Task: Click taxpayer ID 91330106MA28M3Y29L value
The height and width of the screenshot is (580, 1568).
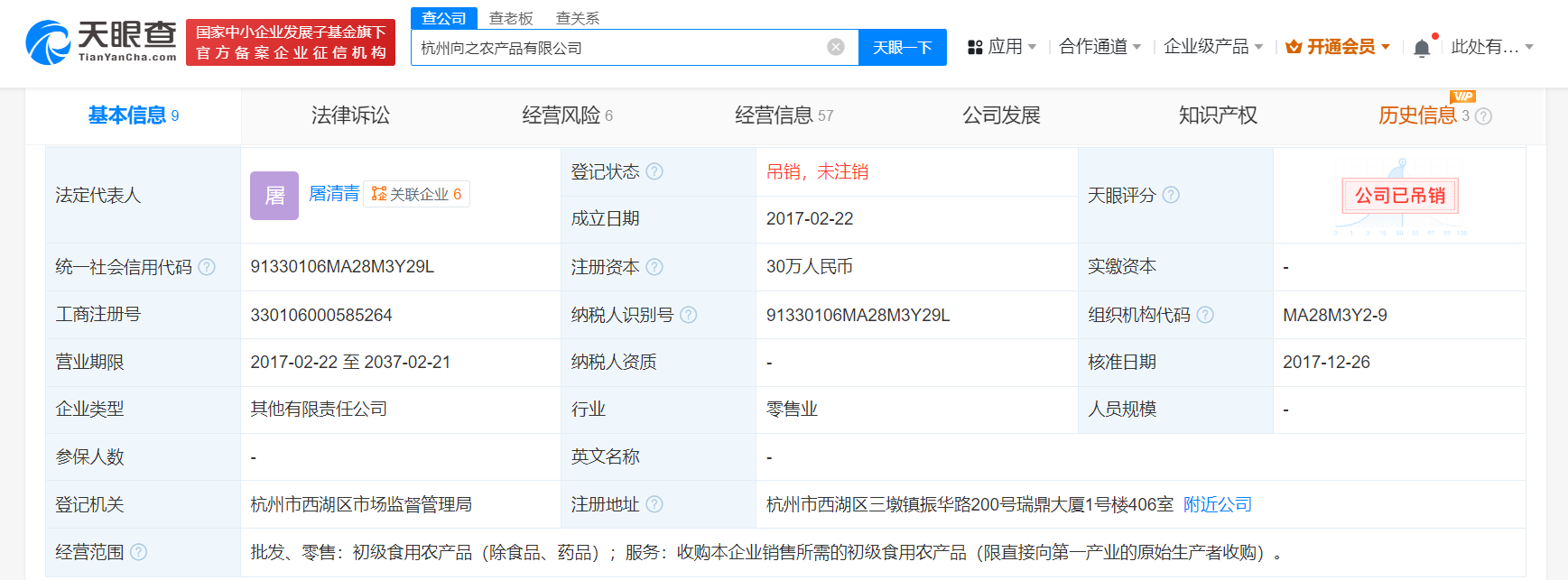Action: click(x=858, y=315)
